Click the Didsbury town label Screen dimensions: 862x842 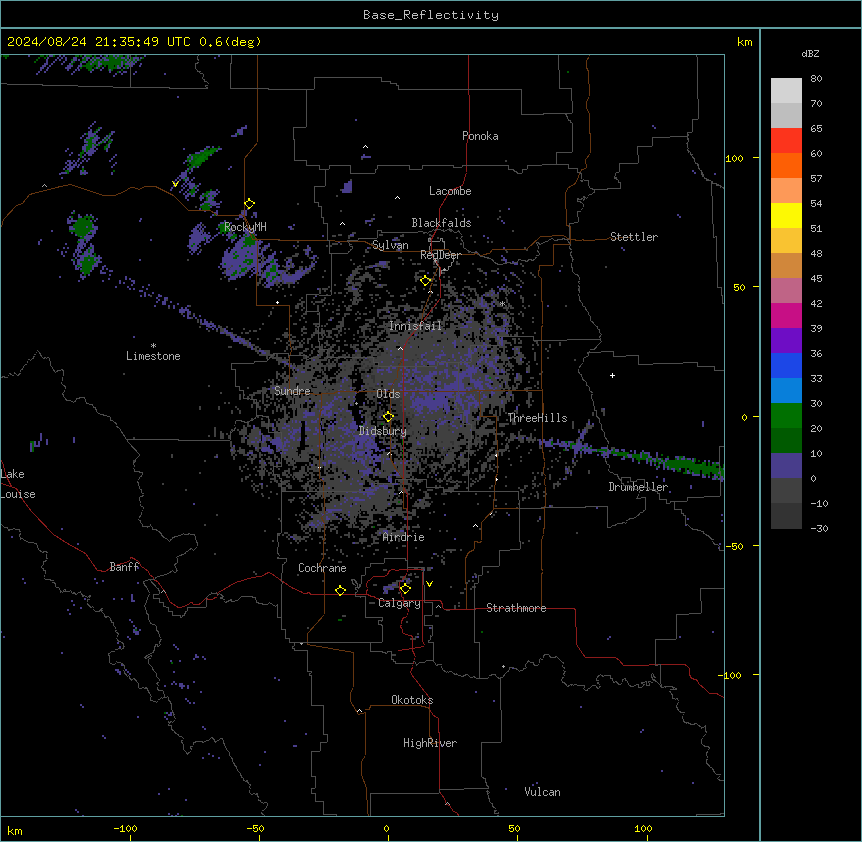(x=383, y=431)
